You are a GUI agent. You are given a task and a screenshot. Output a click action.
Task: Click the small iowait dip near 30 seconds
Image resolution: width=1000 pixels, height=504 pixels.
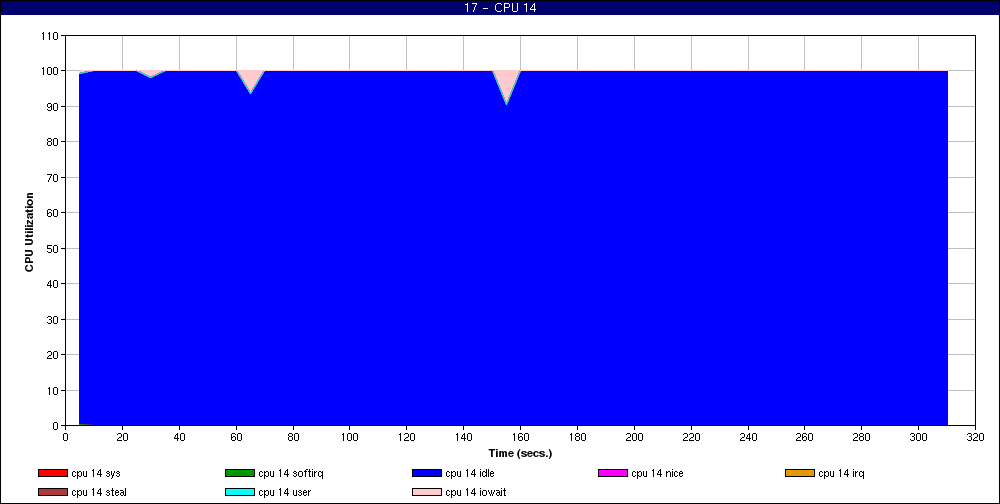click(x=151, y=73)
